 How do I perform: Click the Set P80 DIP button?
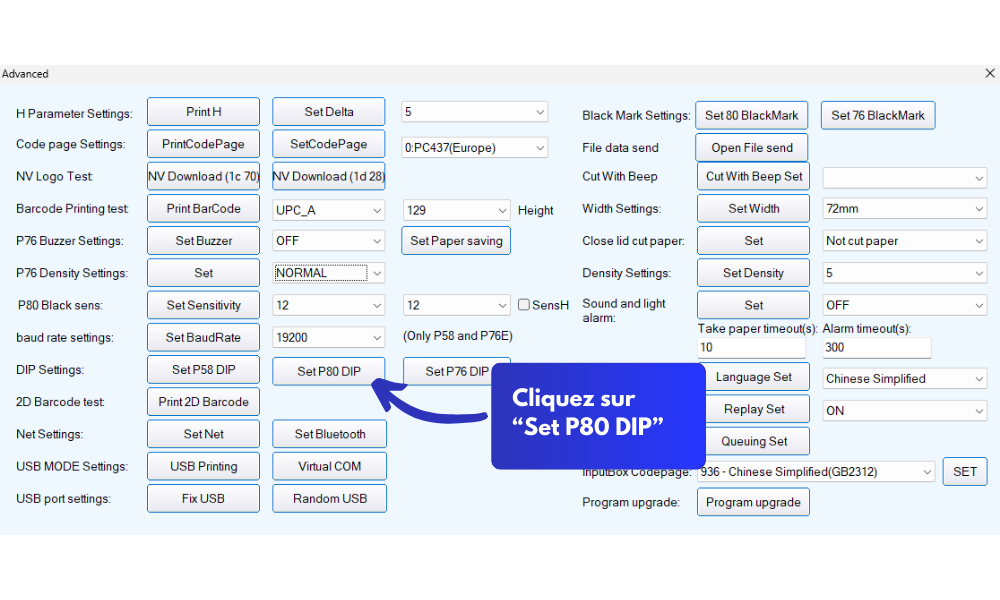[x=328, y=372]
